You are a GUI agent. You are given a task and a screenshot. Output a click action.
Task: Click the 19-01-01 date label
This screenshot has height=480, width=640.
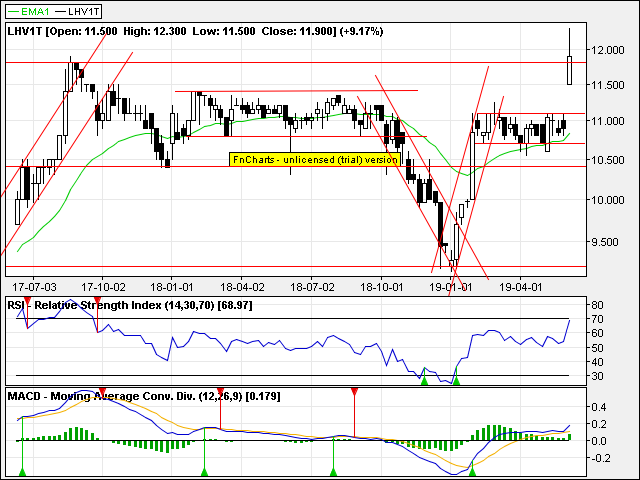tap(451, 287)
